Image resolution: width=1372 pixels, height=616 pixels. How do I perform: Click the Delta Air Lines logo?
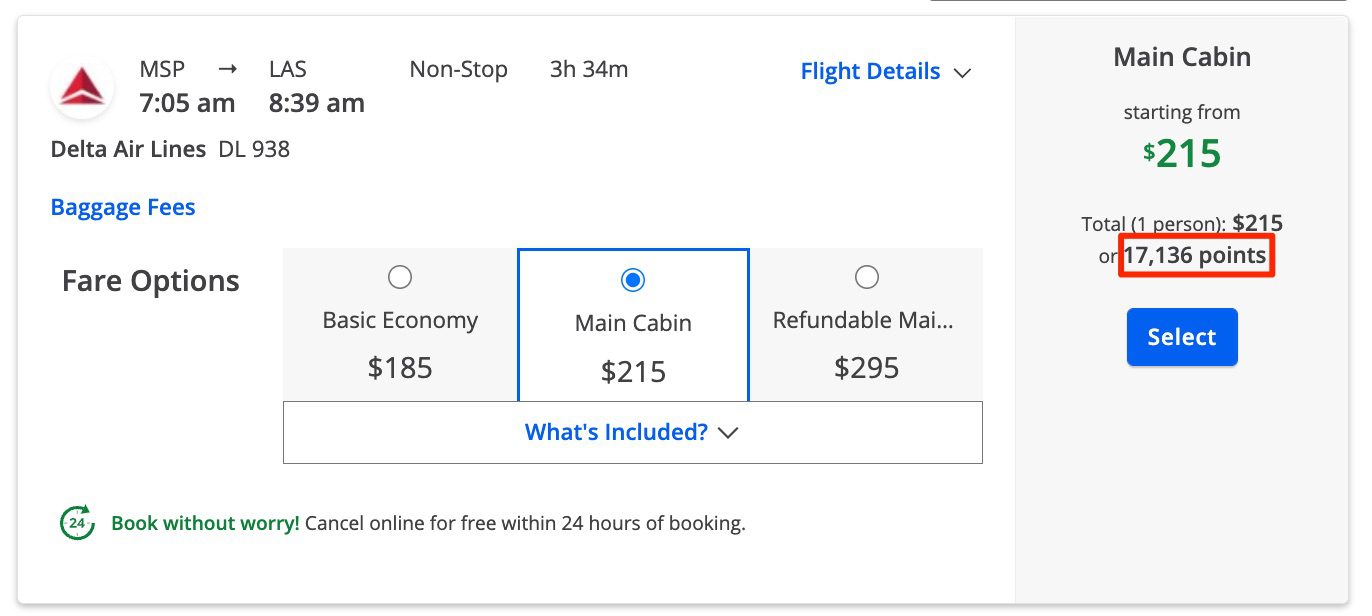click(x=81, y=87)
